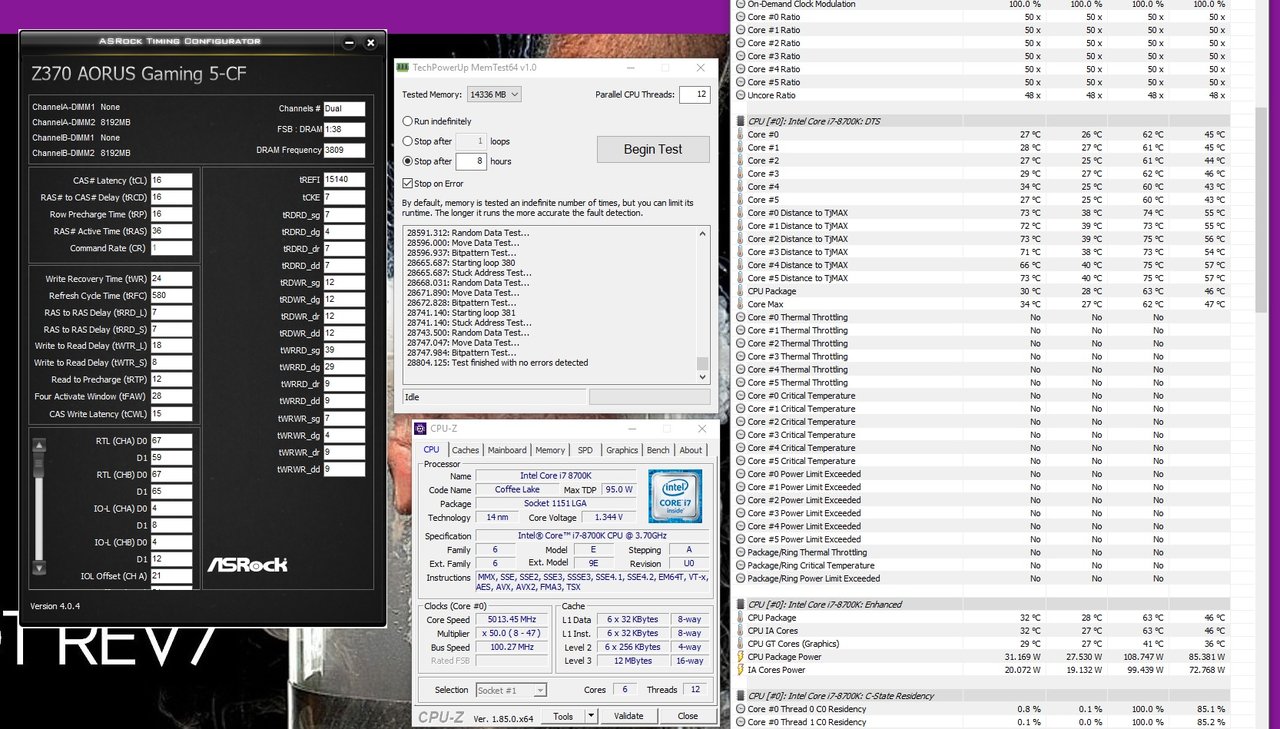Switch to the Caches tab in CPU-Z
The image size is (1280, 729).
click(465, 450)
